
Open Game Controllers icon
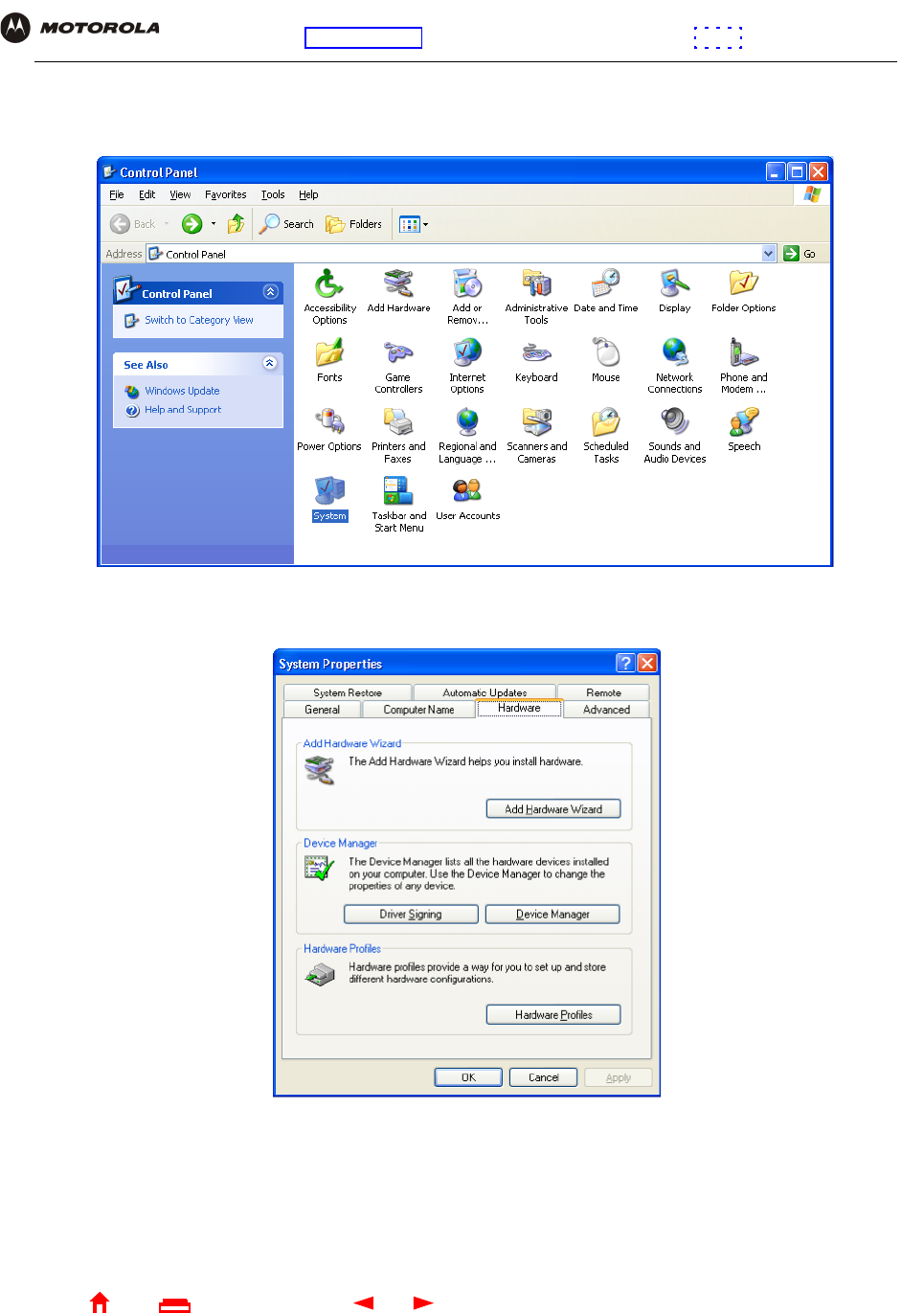tap(398, 366)
